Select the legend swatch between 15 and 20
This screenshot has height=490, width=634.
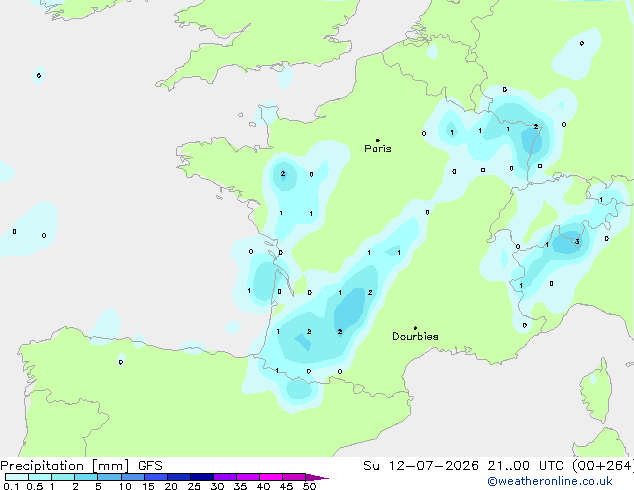click(x=155, y=477)
